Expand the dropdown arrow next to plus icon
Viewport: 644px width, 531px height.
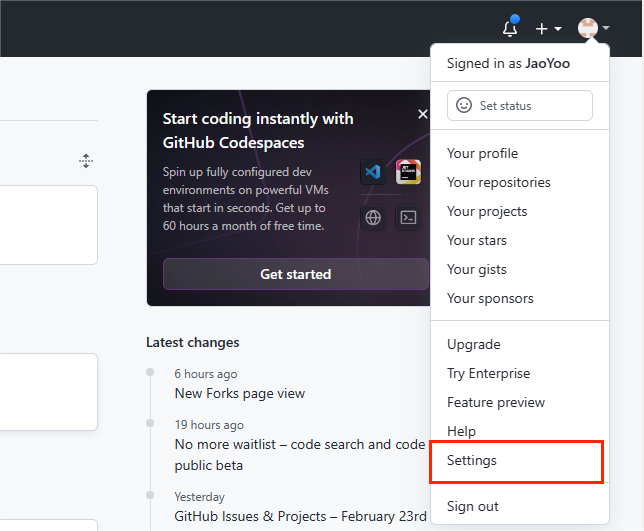pos(558,28)
